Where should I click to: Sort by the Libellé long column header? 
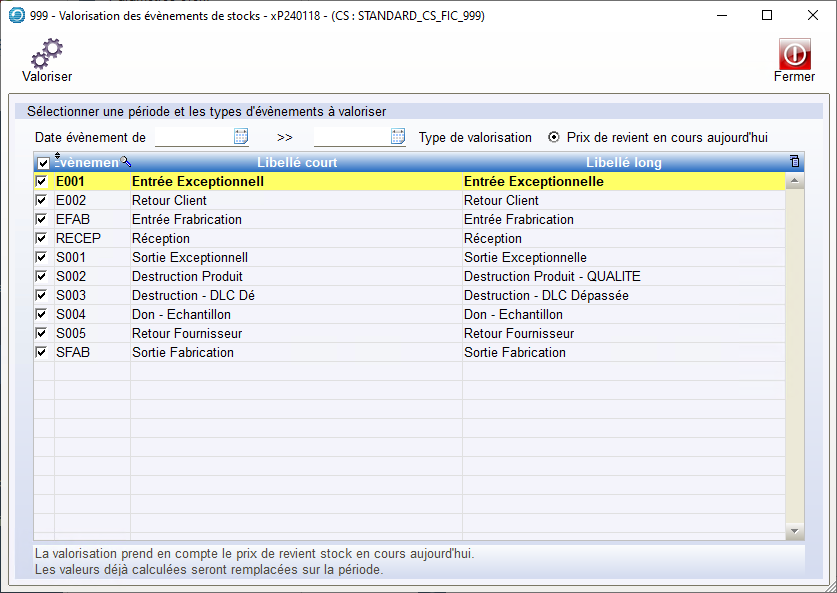click(x=623, y=162)
